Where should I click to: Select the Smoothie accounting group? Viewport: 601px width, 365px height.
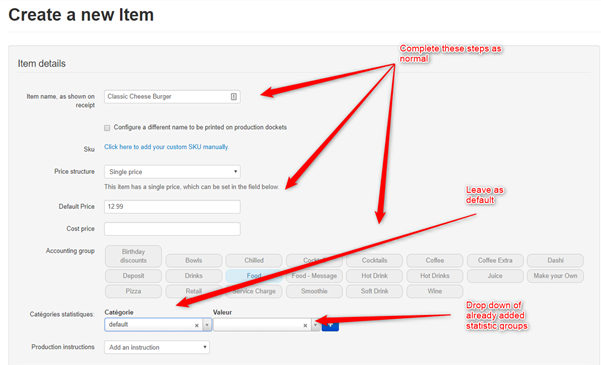314,291
